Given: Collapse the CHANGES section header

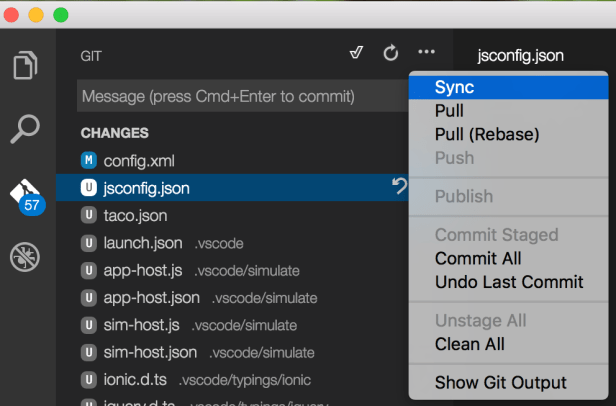Looking at the screenshot, I should (x=115, y=132).
